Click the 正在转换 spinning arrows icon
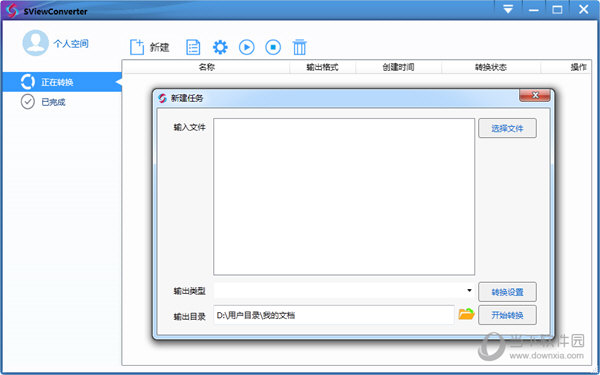The width and height of the screenshot is (600, 375). [x=28, y=82]
